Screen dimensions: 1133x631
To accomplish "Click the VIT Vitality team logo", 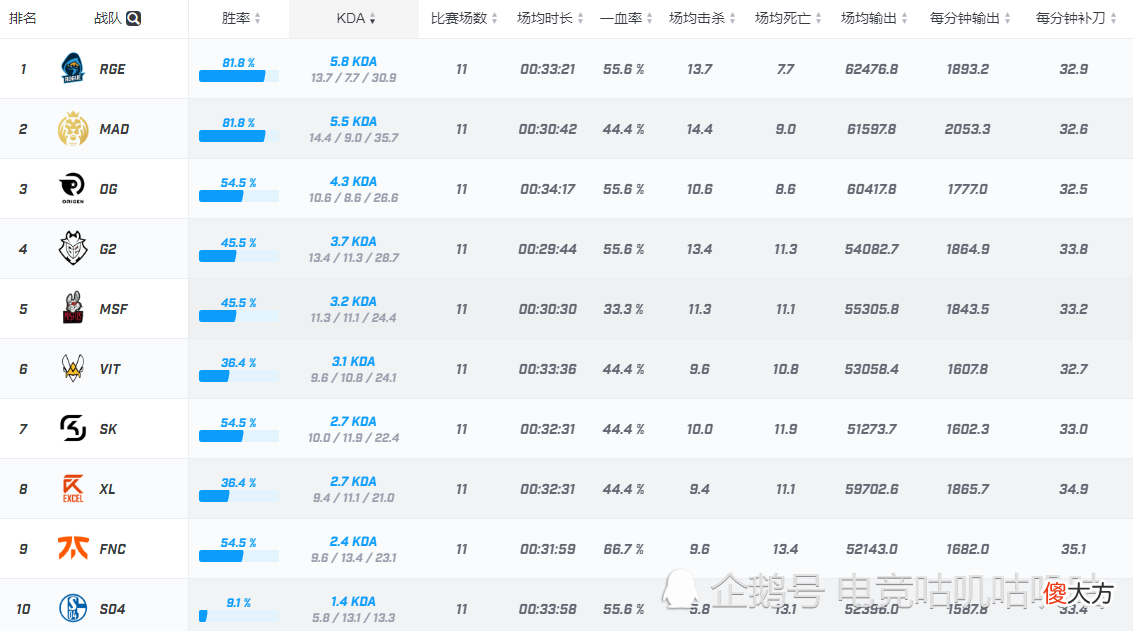I will click(73, 369).
